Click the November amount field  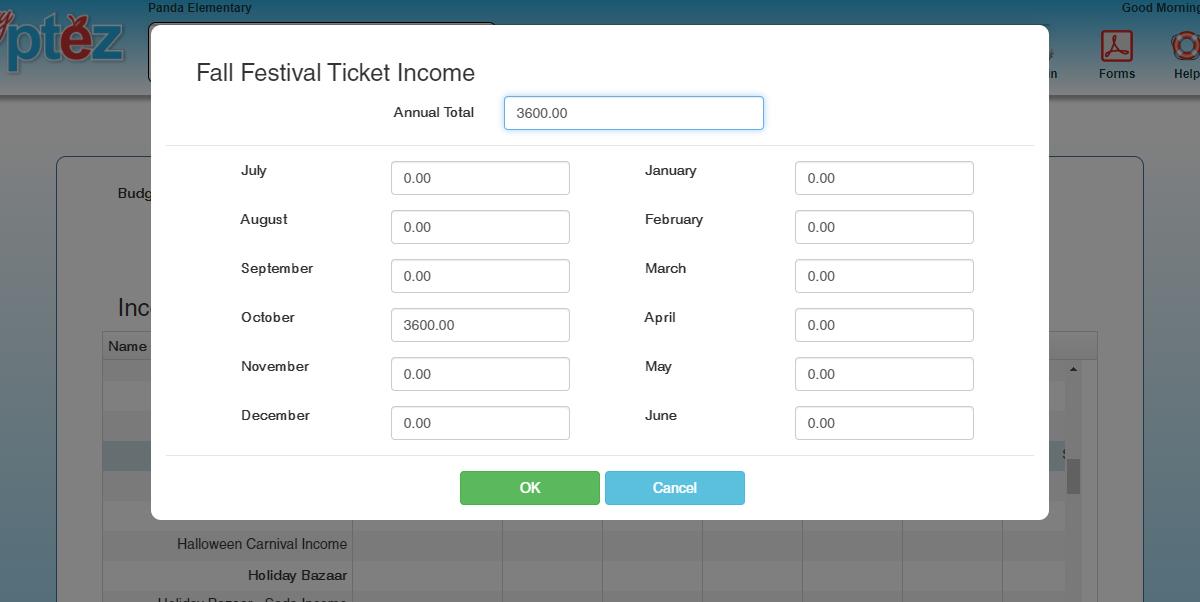click(x=480, y=374)
